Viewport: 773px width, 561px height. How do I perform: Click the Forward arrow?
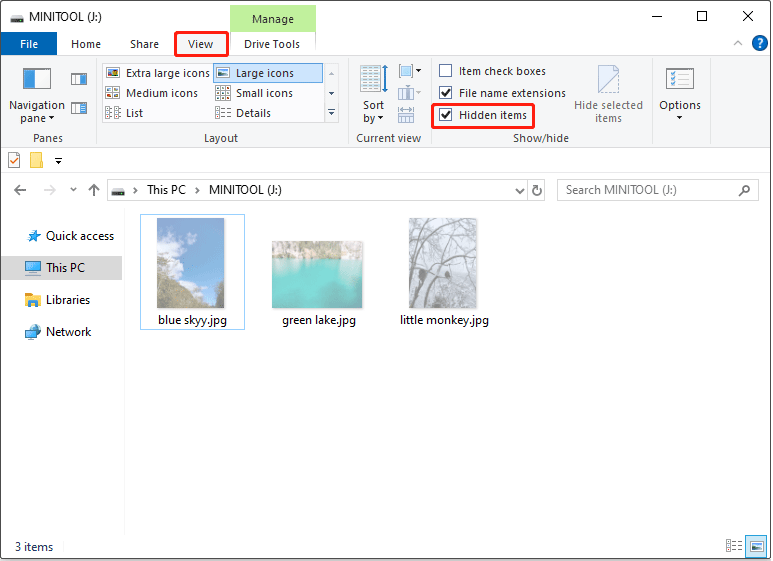pos(49,190)
